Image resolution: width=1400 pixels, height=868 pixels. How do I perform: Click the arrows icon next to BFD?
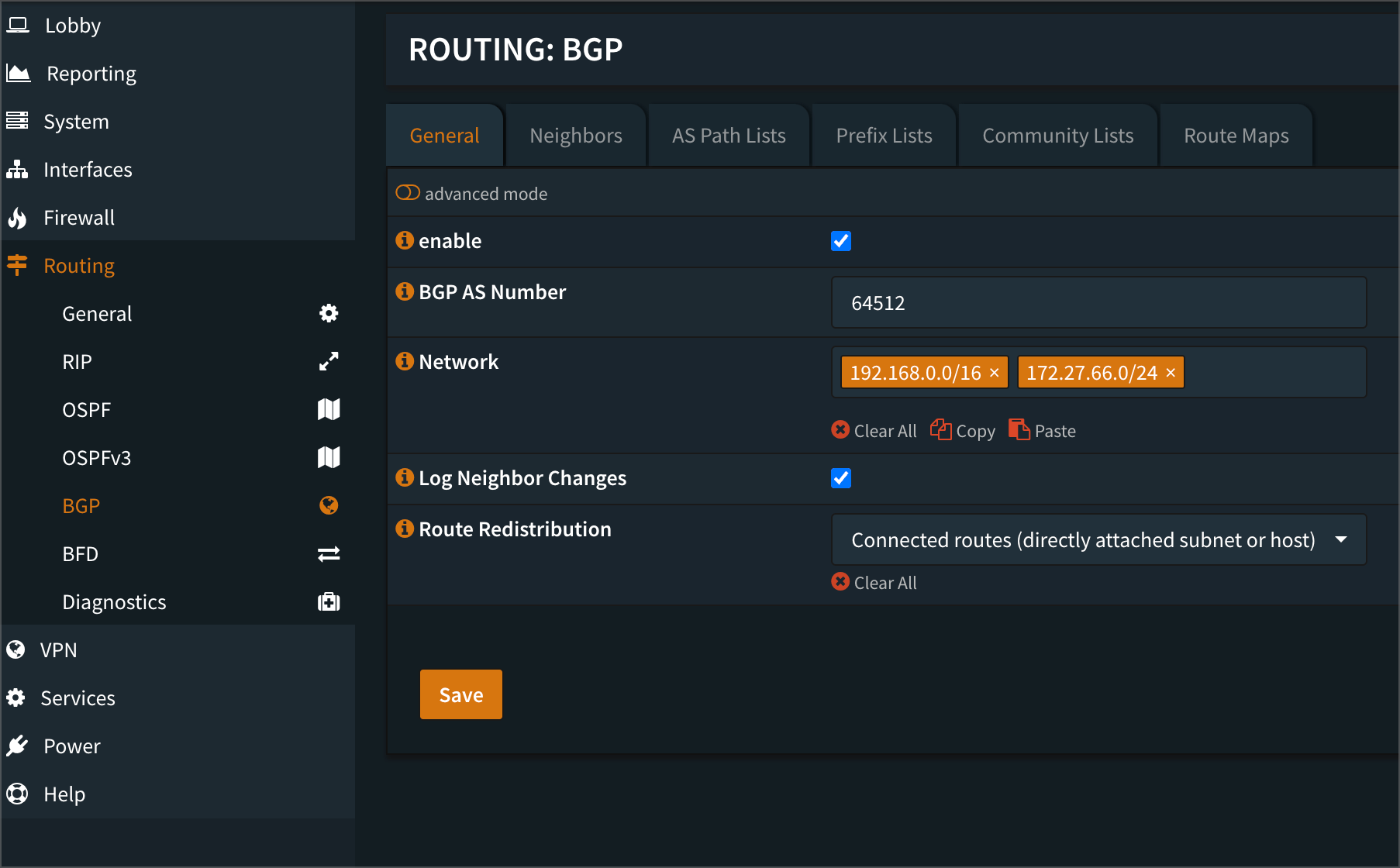pos(329,553)
